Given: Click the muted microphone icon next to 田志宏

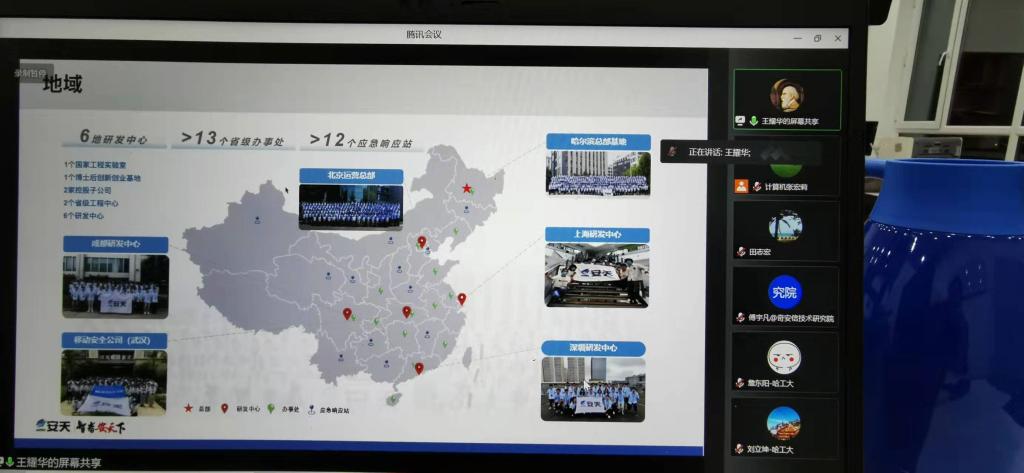Looking at the screenshot, I should point(741,252).
